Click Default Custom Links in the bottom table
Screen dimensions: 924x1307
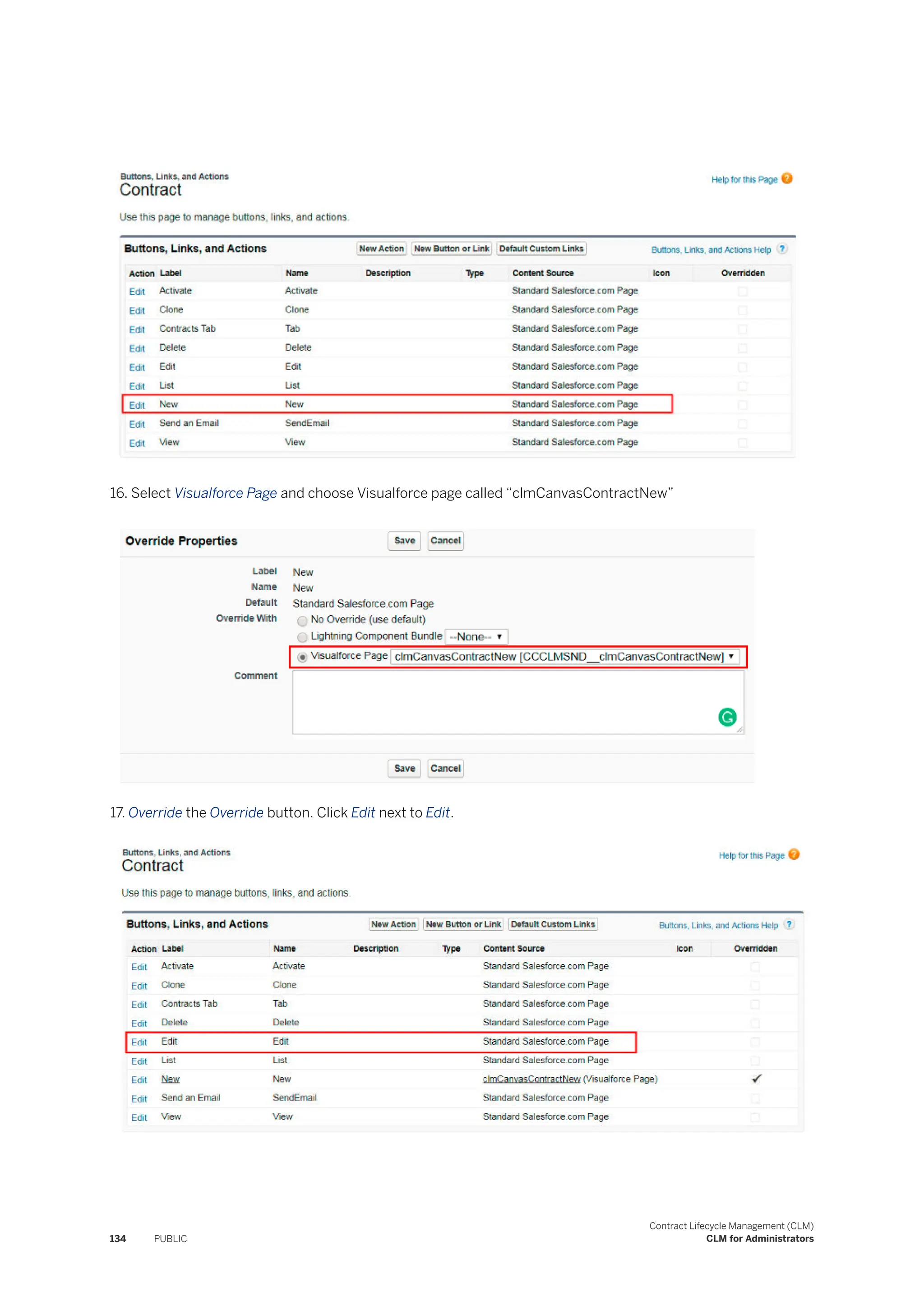point(553,924)
